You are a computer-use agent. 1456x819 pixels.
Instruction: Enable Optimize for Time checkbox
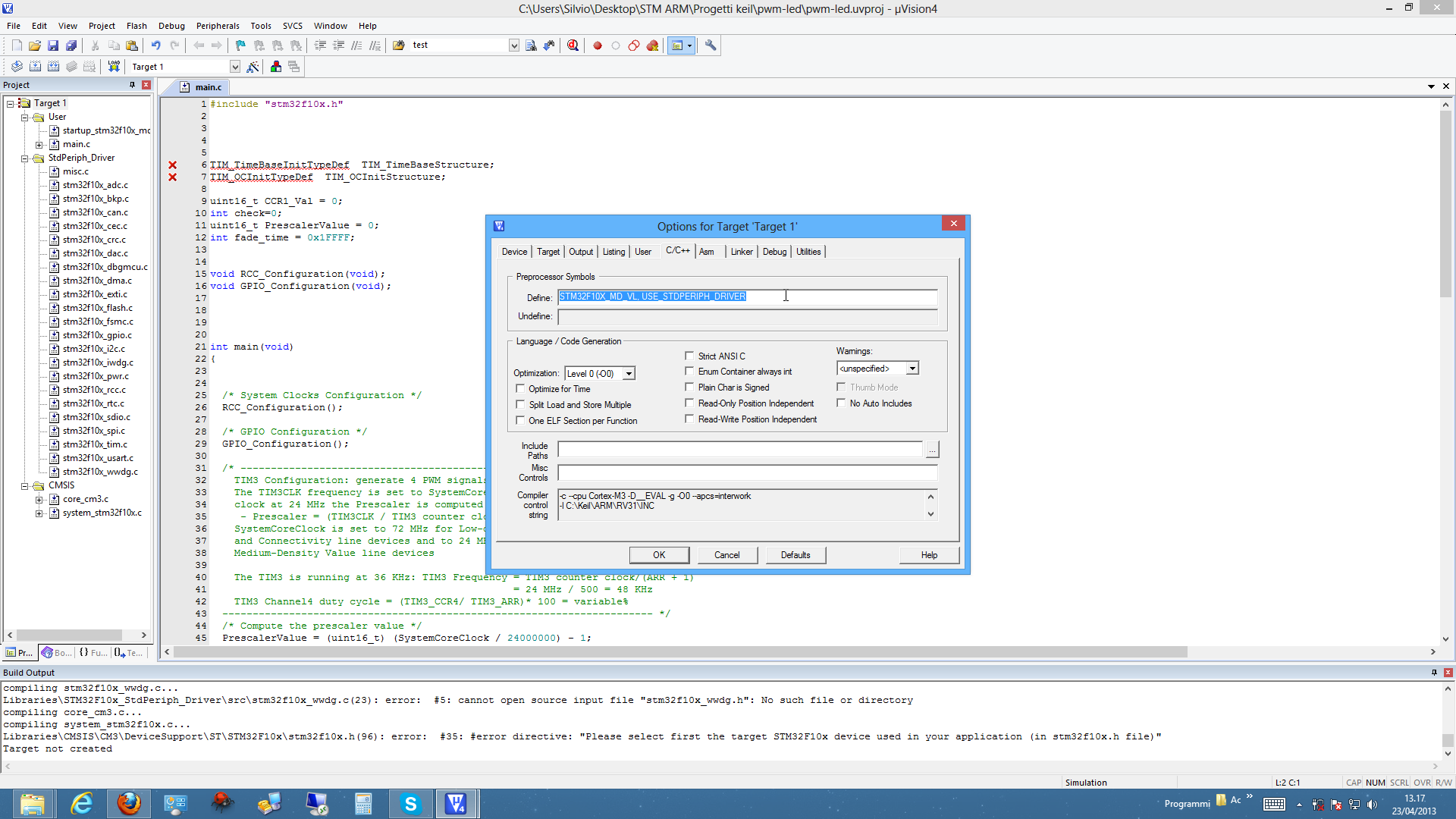[520, 389]
